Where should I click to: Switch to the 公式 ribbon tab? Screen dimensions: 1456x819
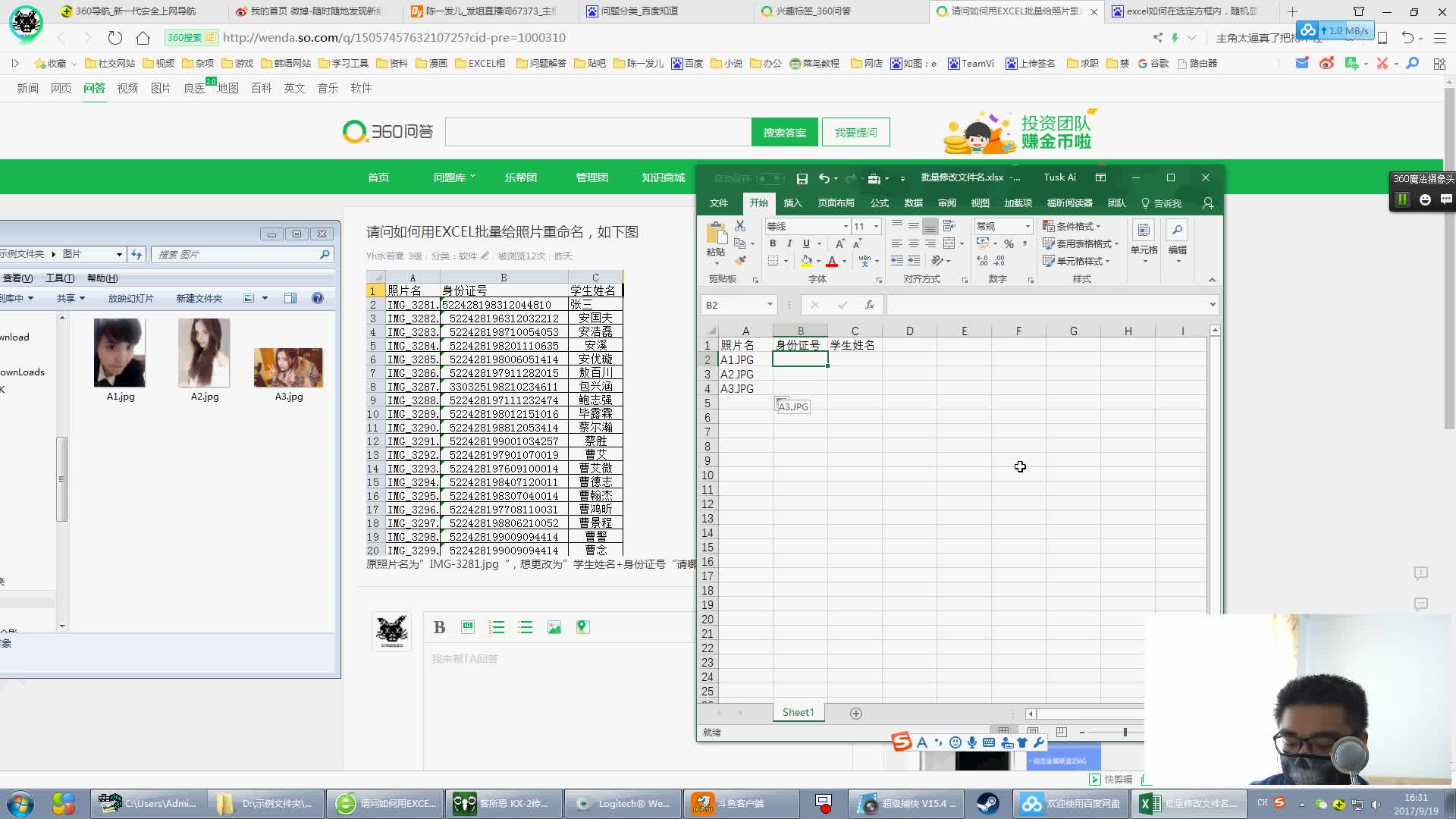(x=879, y=203)
